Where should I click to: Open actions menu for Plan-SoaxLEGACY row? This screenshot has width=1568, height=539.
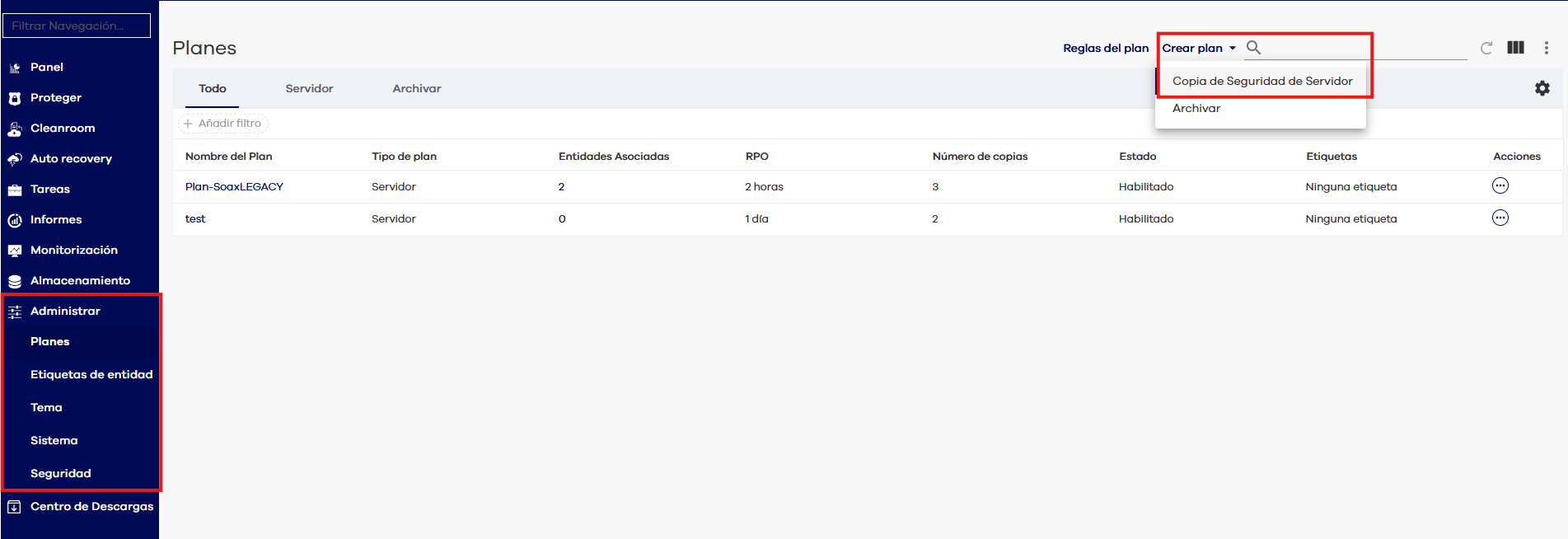(1500, 186)
